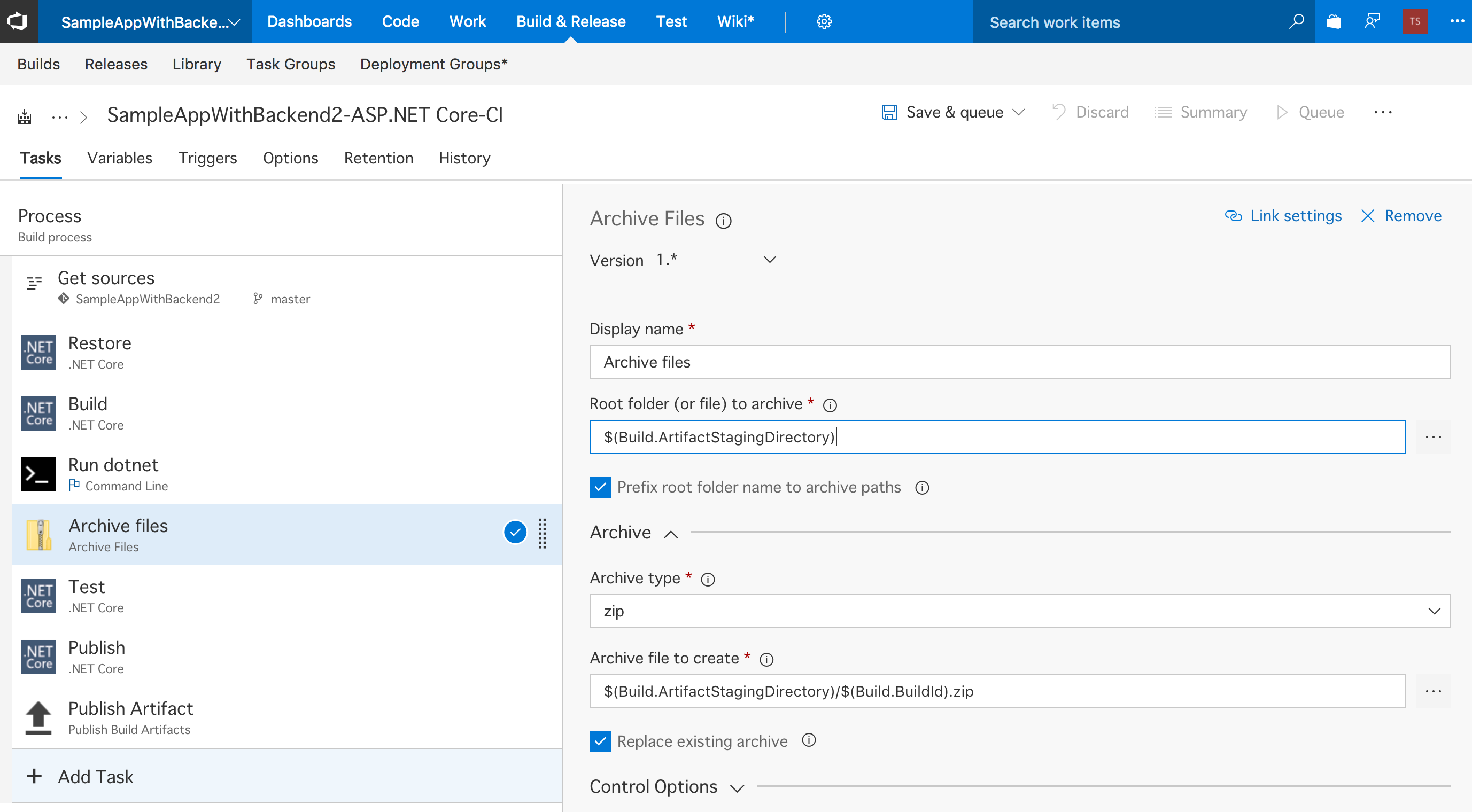Click the Archive Files task icon
Screen dimensions: 1472x812
pos(37,534)
